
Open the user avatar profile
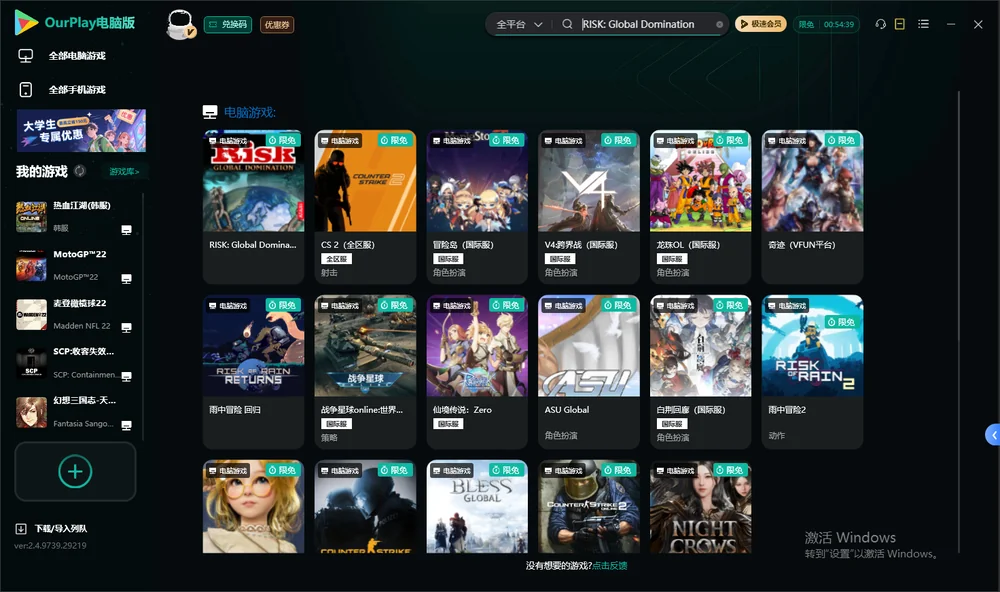click(x=180, y=25)
